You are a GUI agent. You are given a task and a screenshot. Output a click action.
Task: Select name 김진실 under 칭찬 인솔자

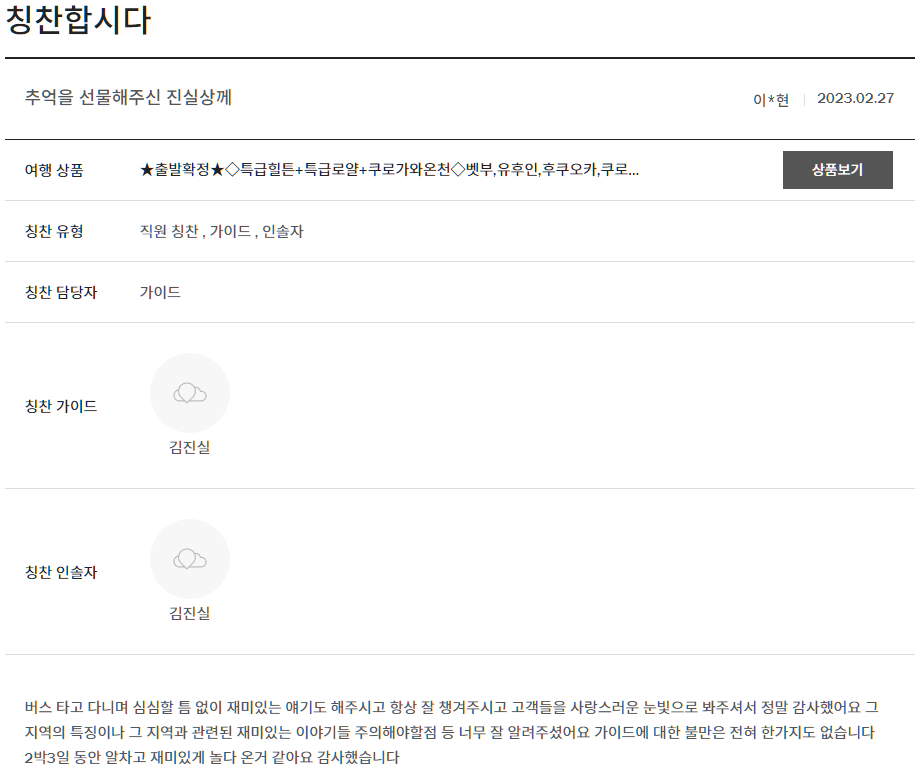190,613
